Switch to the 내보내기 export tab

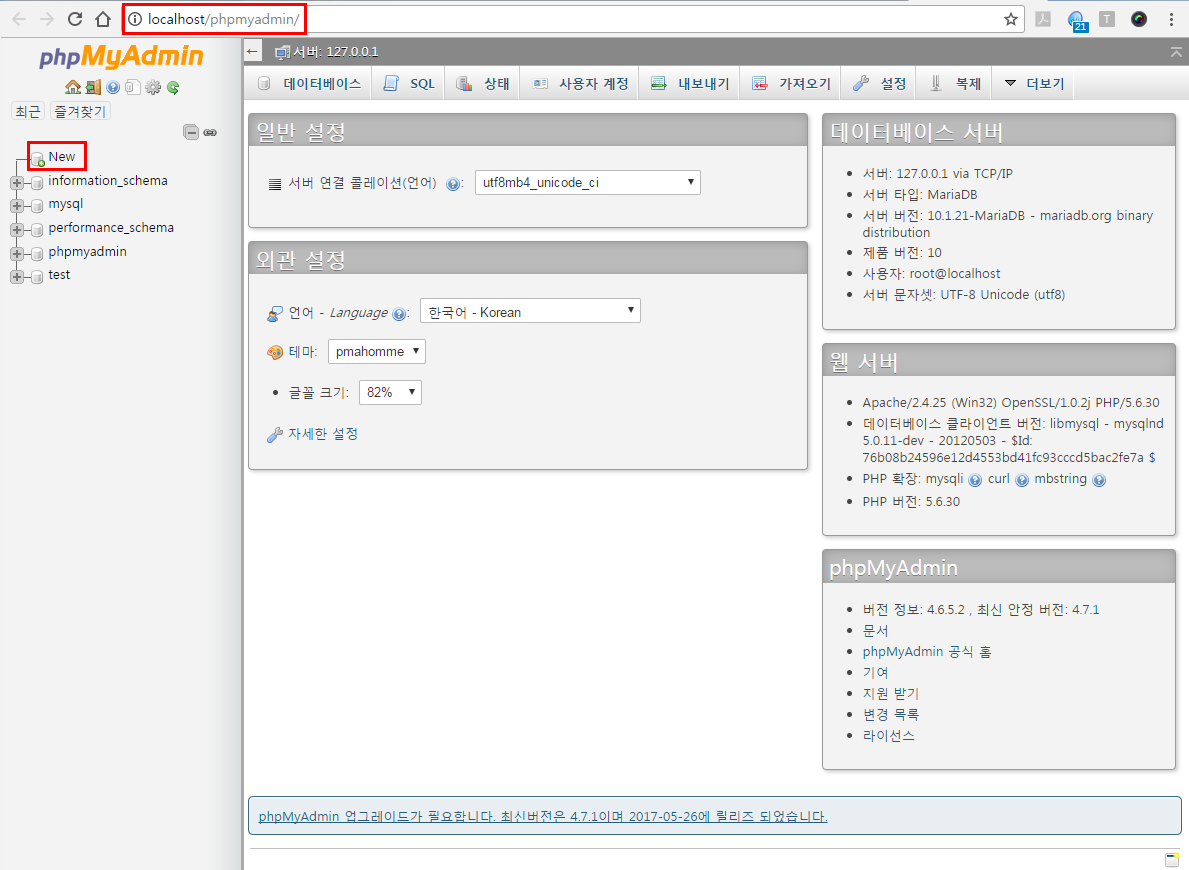point(690,83)
